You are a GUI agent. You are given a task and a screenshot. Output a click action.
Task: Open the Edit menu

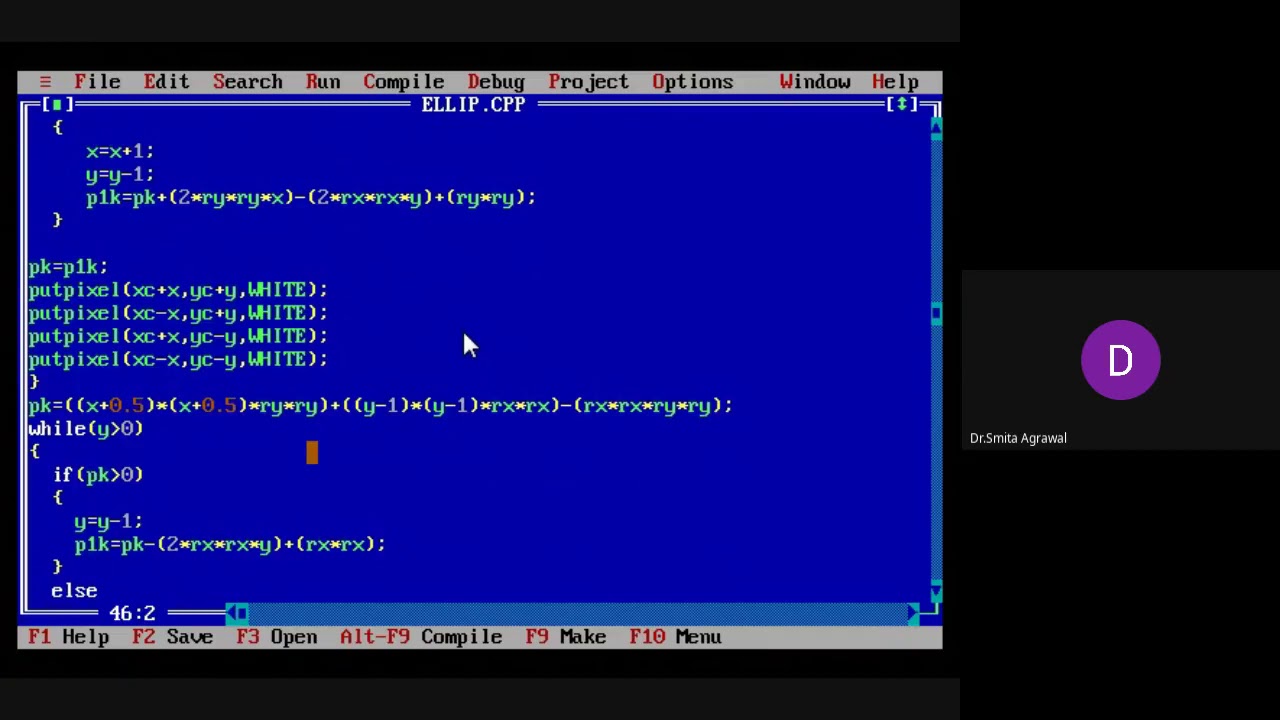[x=166, y=82]
